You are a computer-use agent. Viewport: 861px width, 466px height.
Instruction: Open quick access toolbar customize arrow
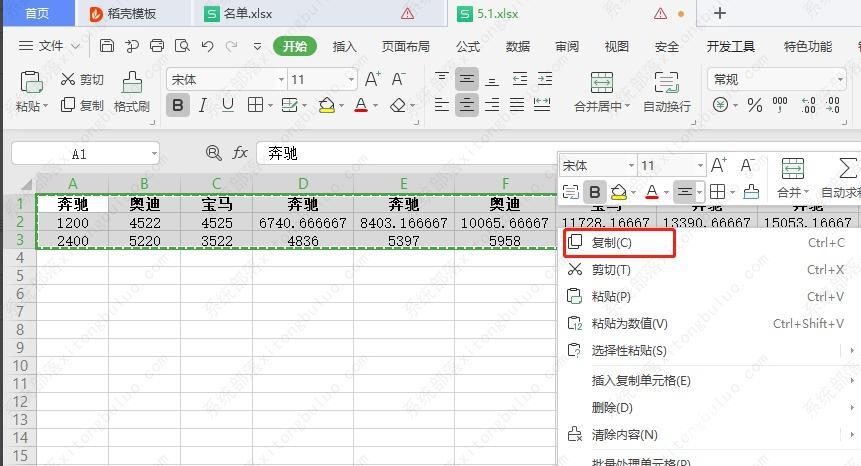pyautogui.click(x=257, y=46)
